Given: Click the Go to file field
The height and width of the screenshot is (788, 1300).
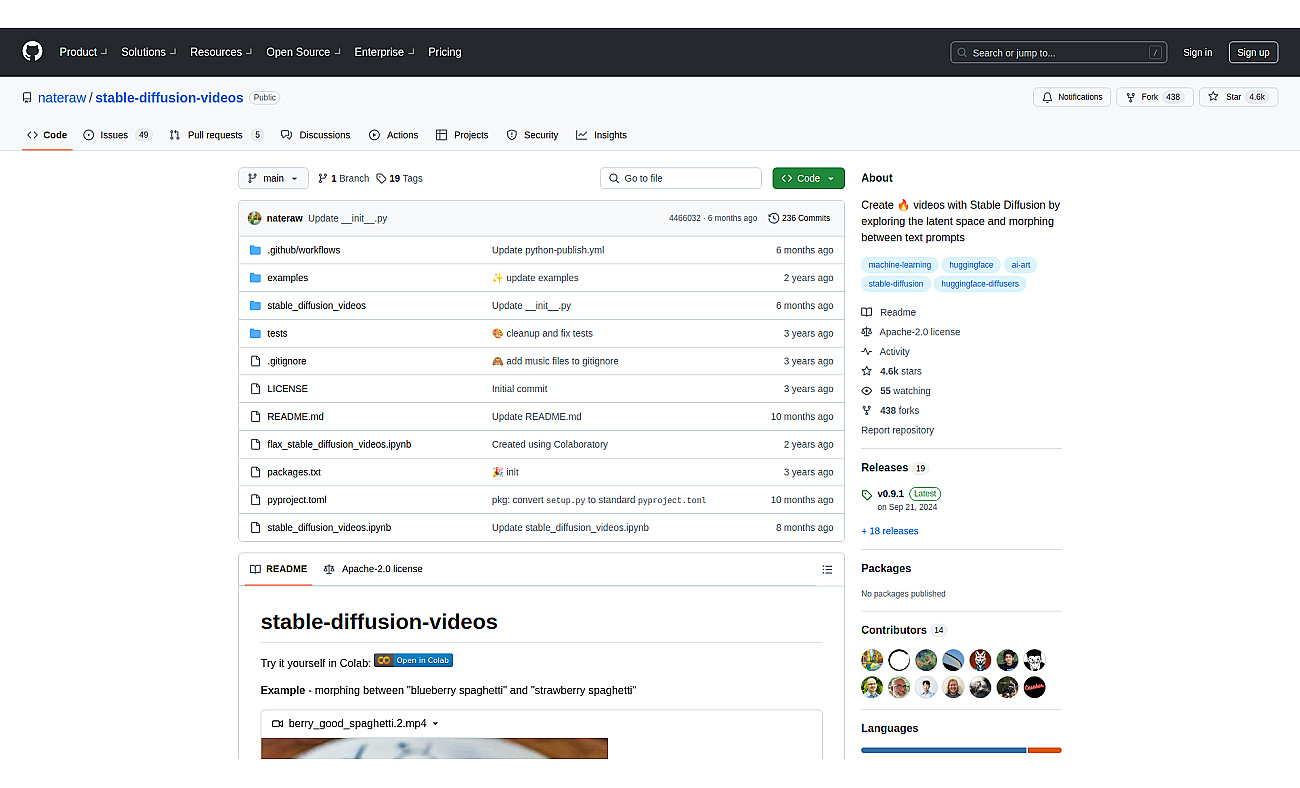Looking at the screenshot, I should pos(681,178).
